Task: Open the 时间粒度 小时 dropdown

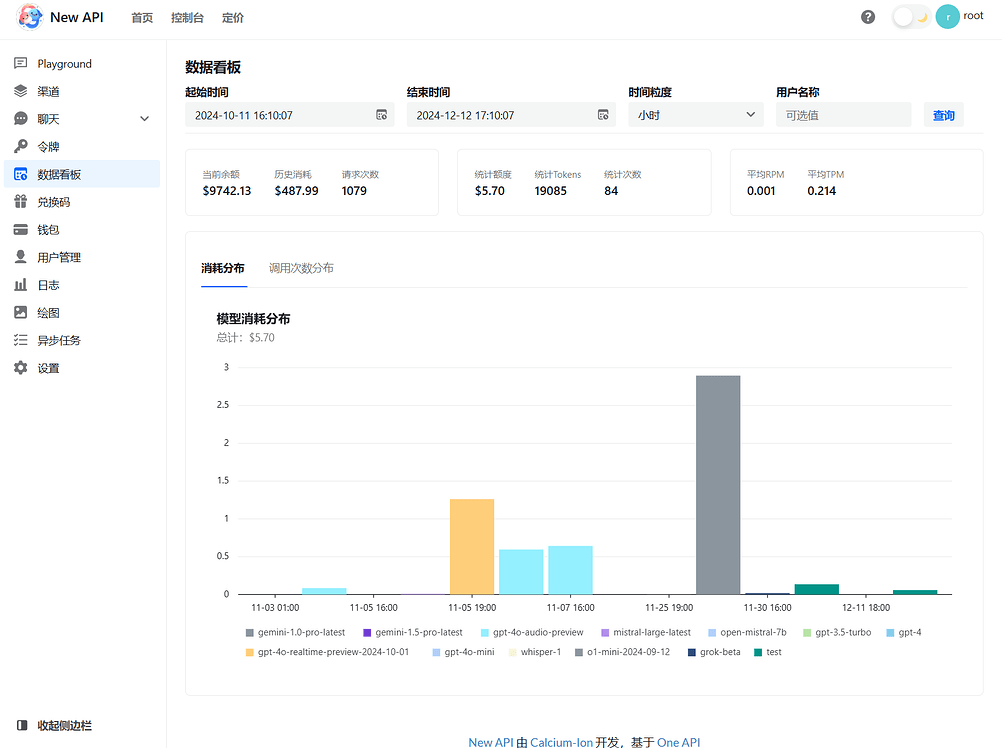Action: [696, 115]
